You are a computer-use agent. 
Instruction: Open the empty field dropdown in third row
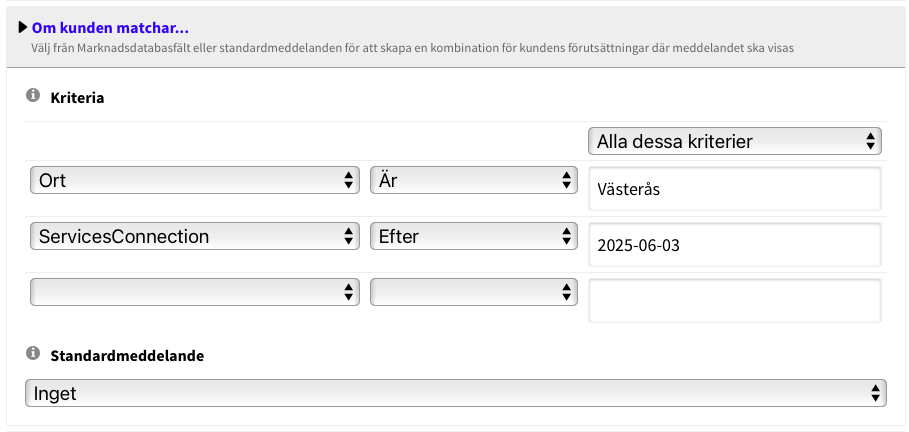[194, 292]
